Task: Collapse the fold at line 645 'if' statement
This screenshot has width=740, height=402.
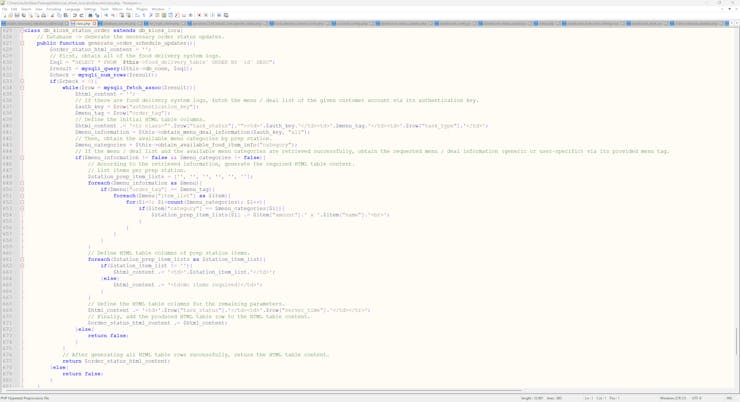Action: click(22, 158)
